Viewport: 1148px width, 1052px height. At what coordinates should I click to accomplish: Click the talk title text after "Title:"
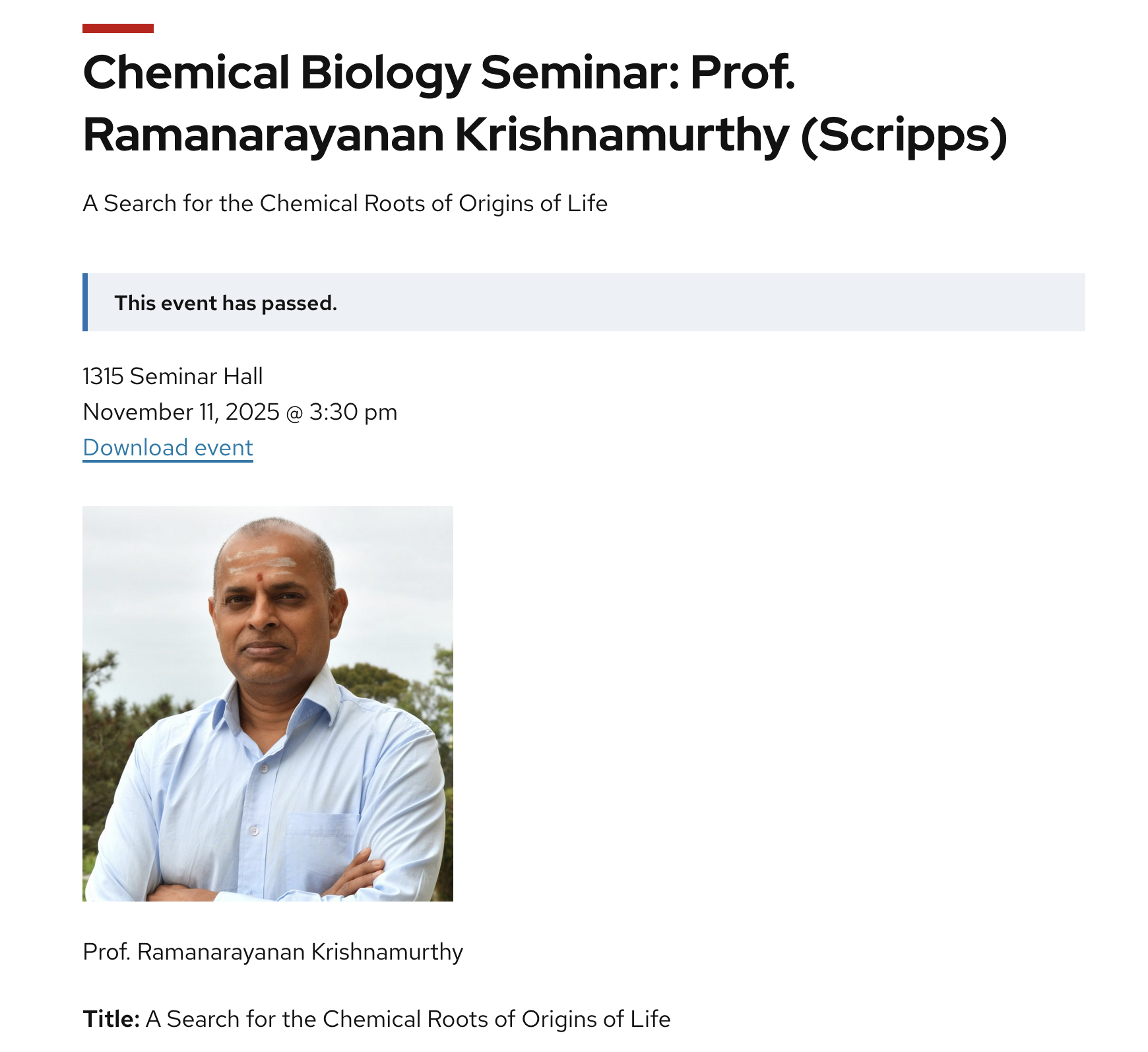[408, 1019]
